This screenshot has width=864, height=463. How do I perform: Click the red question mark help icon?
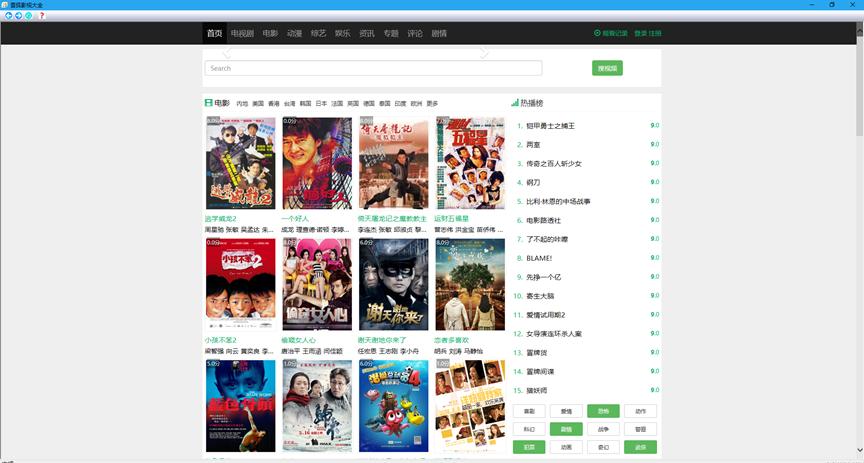(x=41, y=16)
